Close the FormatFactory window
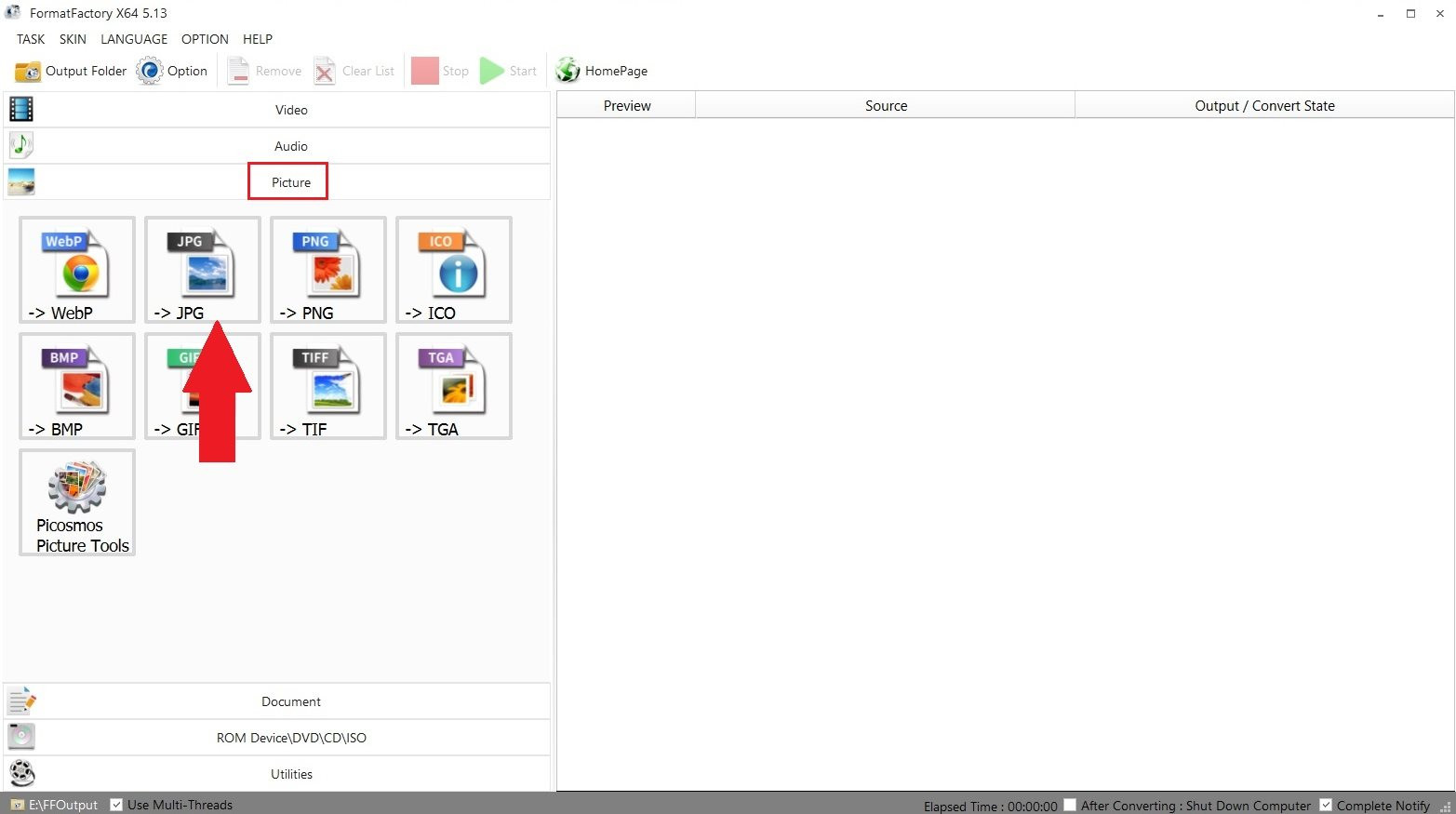Image resolution: width=1456 pixels, height=814 pixels. tap(1440, 13)
